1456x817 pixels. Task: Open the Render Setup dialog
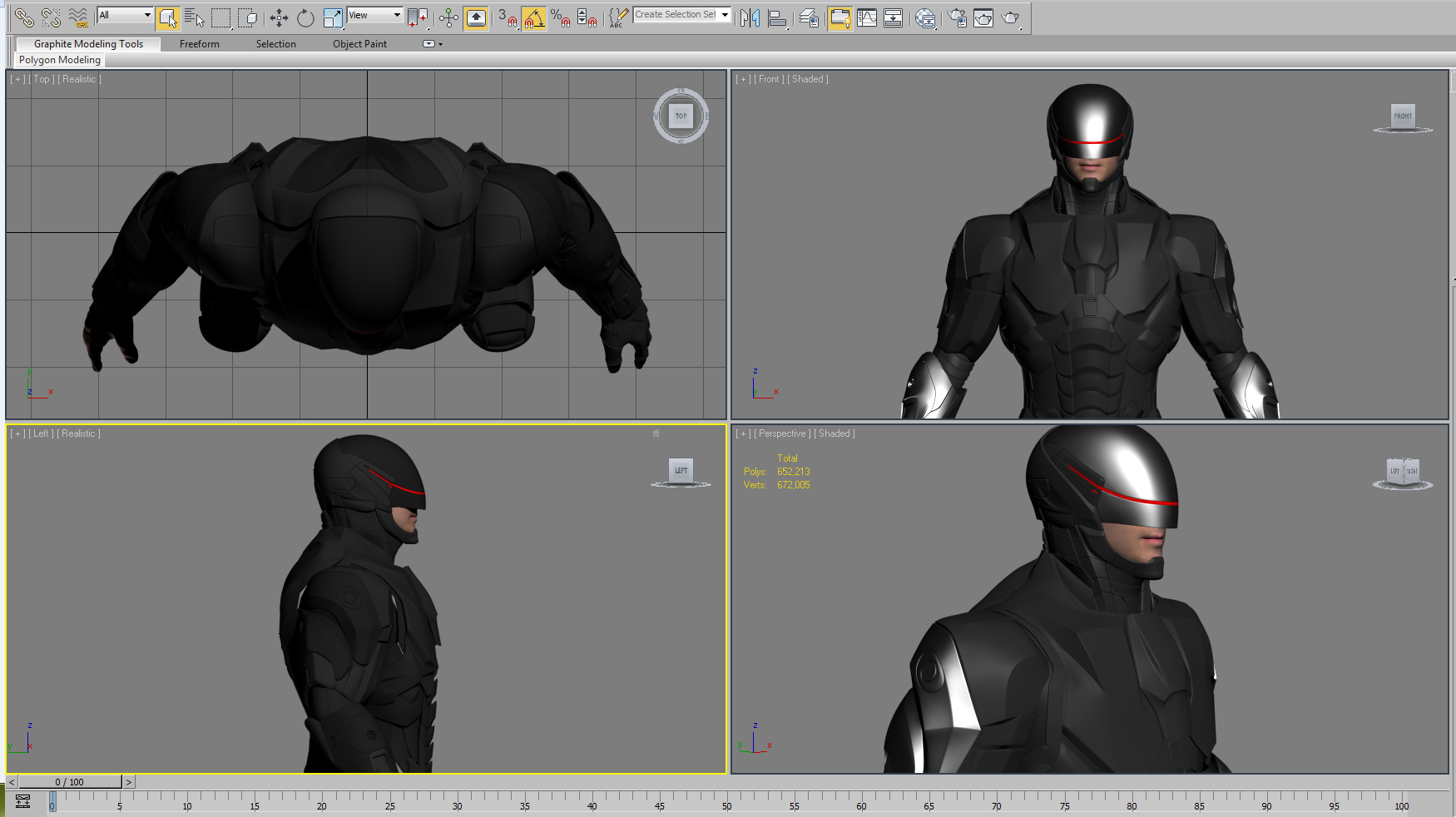tap(983, 17)
